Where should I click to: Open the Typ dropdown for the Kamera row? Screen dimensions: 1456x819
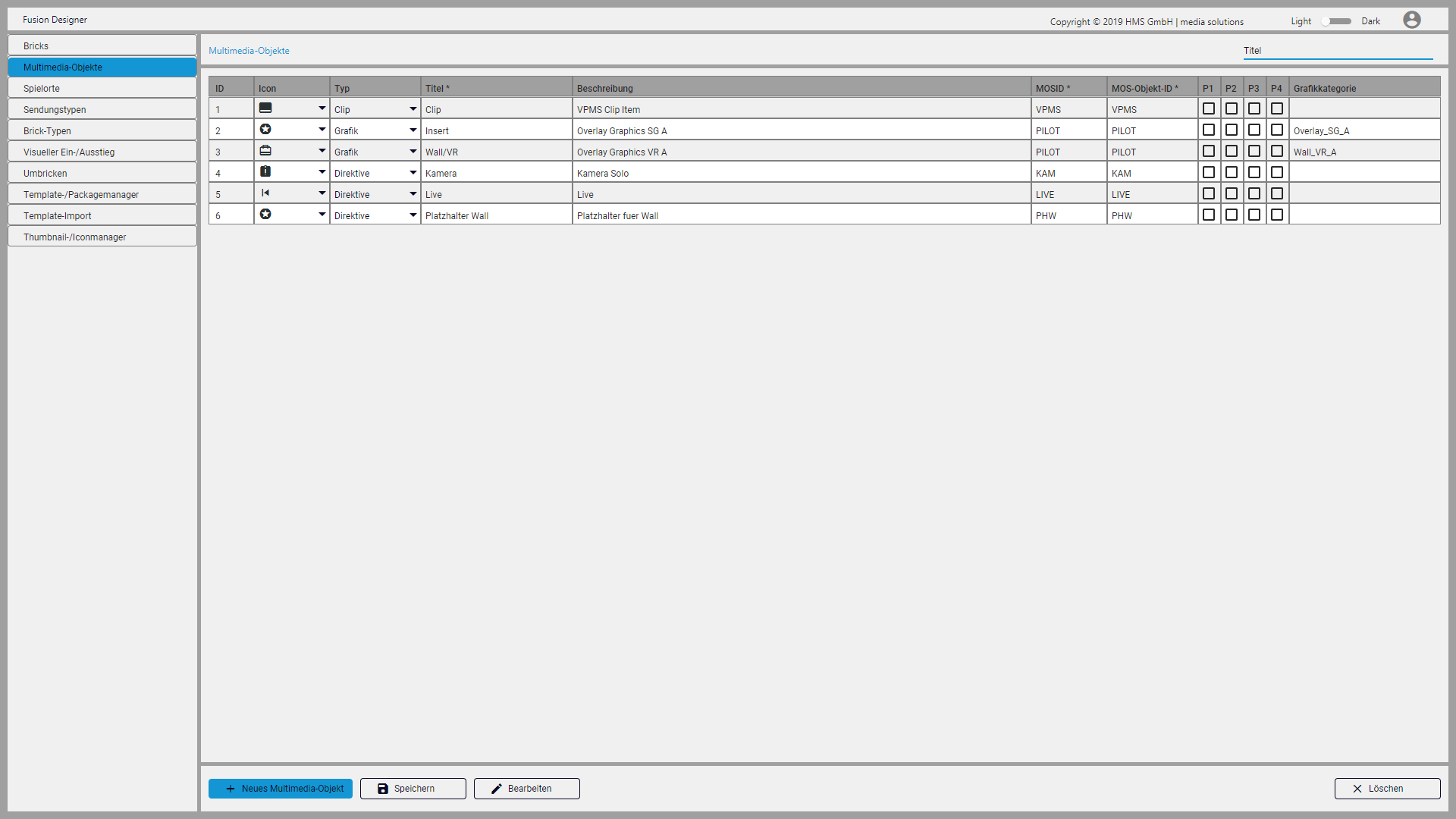pos(413,173)
